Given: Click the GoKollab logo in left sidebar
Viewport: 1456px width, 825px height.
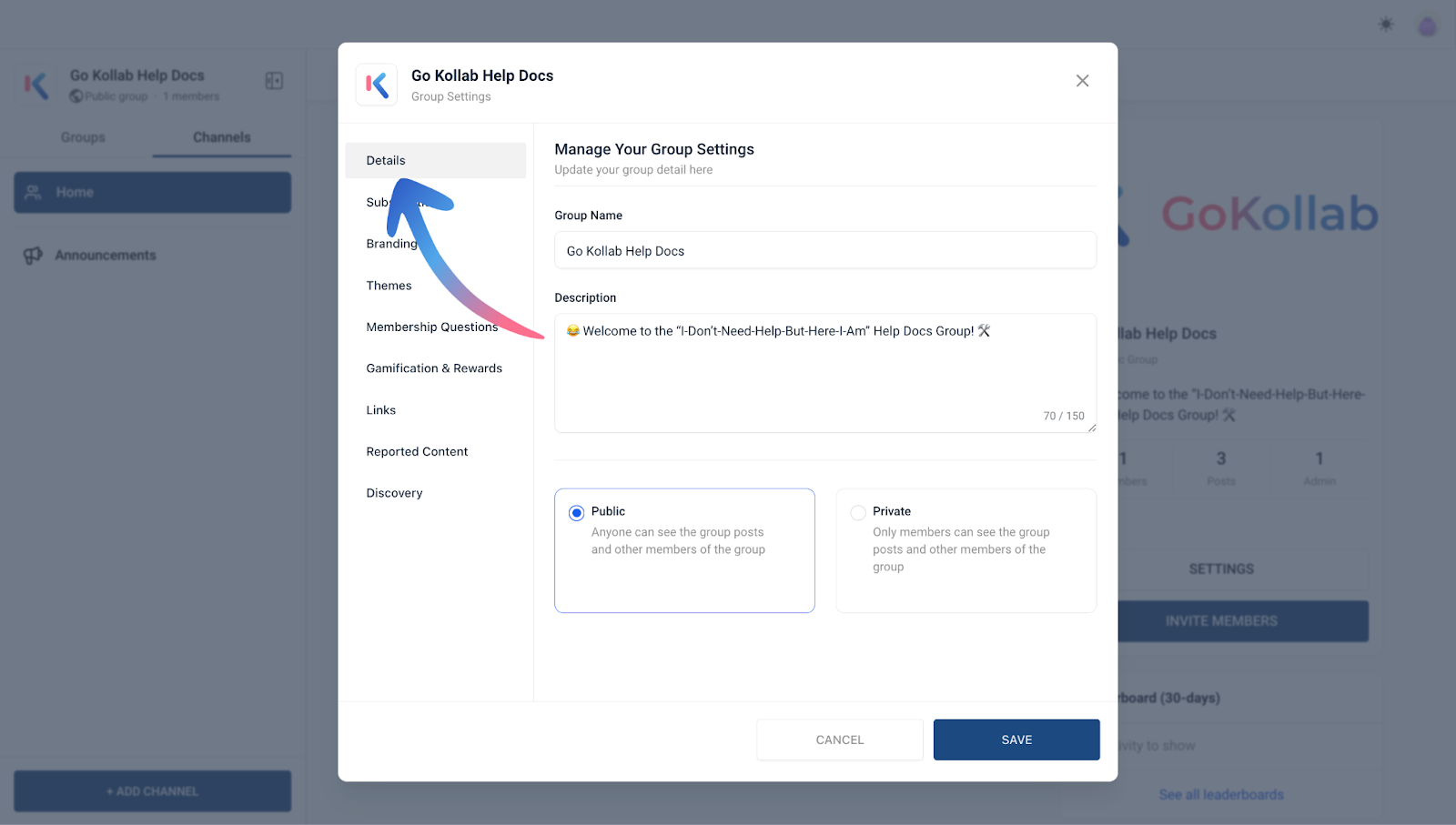Looking at the screenshot, I should (x=36, y=86).
